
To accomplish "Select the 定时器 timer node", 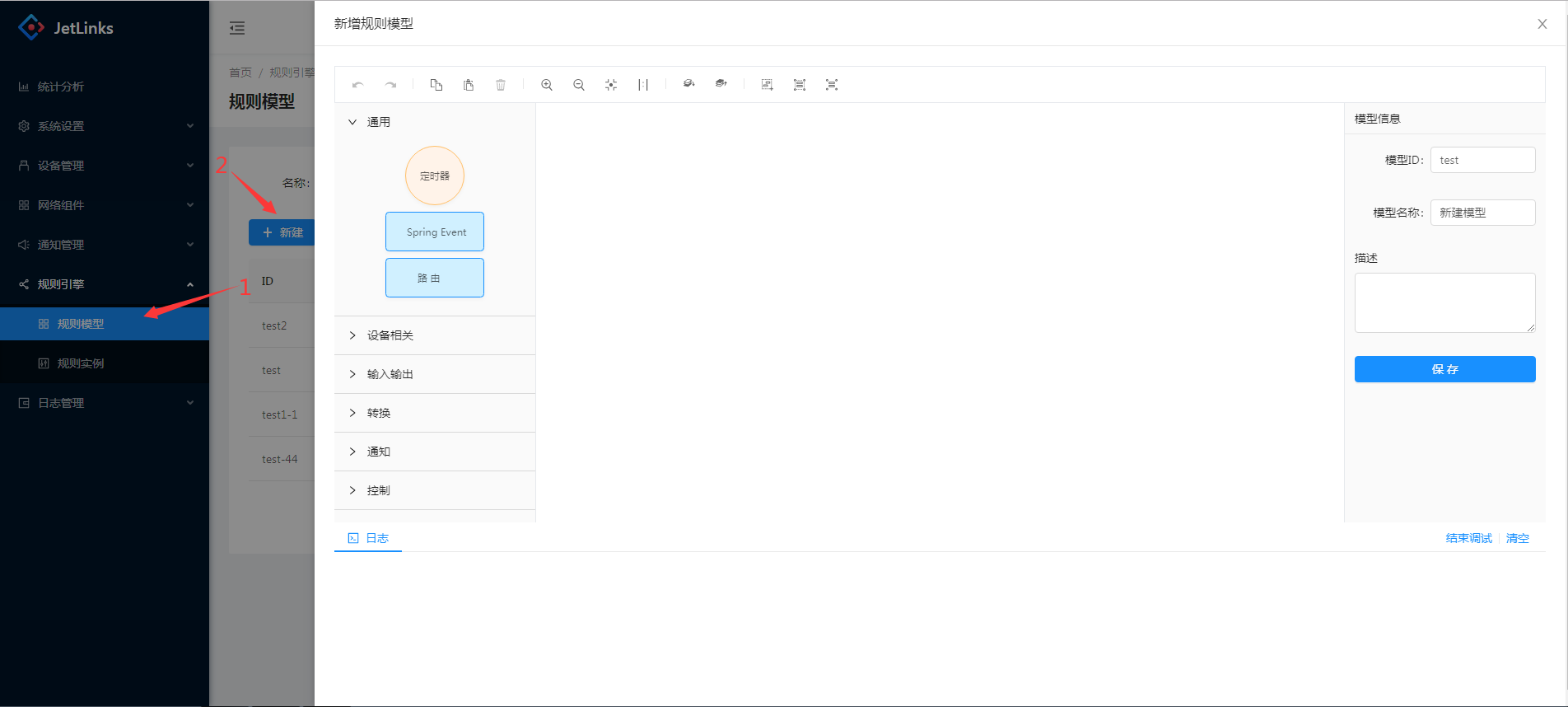I will [x=435, y=176].
